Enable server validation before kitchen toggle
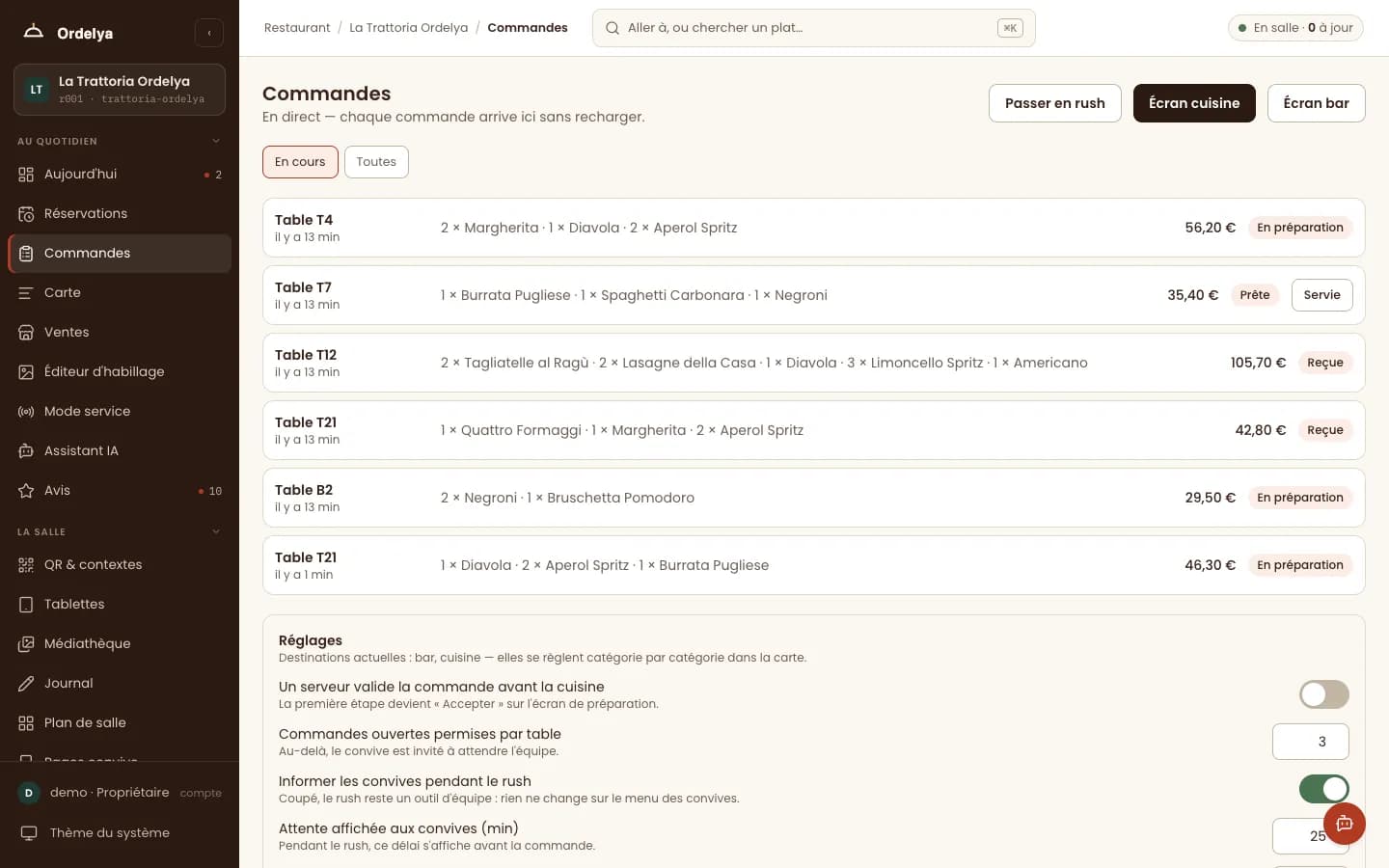 click(x=1323, y=694)
